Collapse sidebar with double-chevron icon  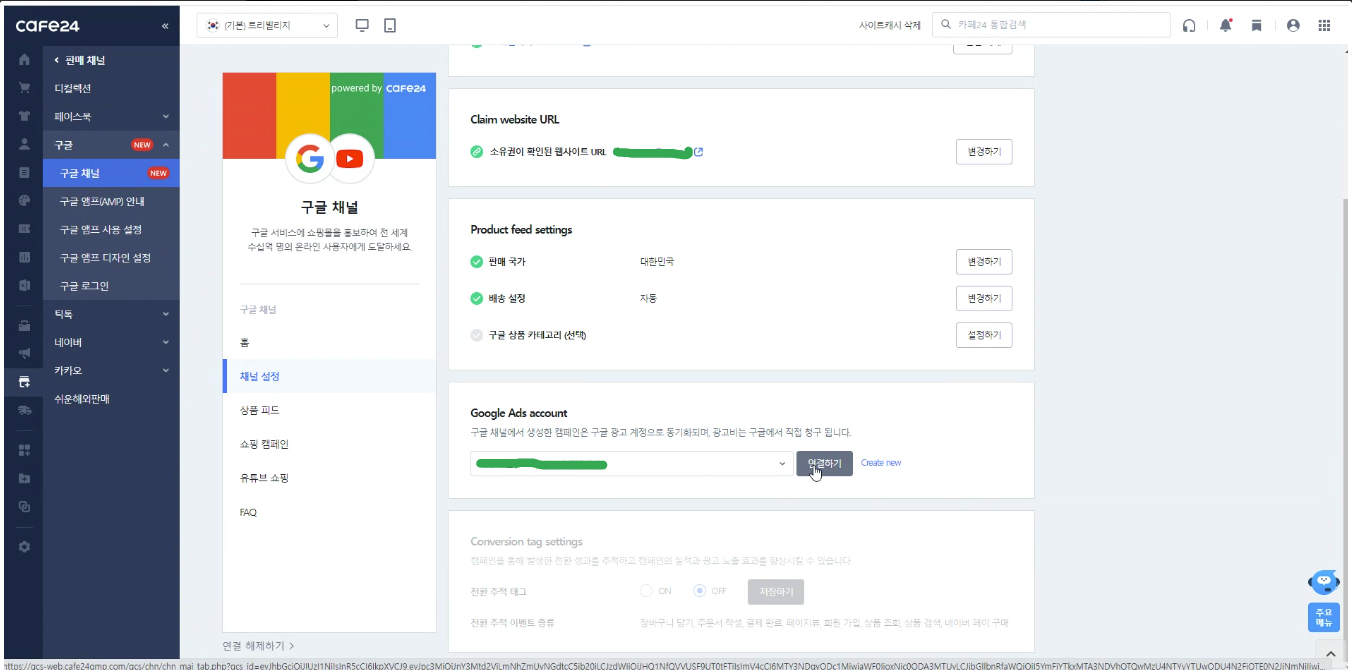click(x=165, y=26)
